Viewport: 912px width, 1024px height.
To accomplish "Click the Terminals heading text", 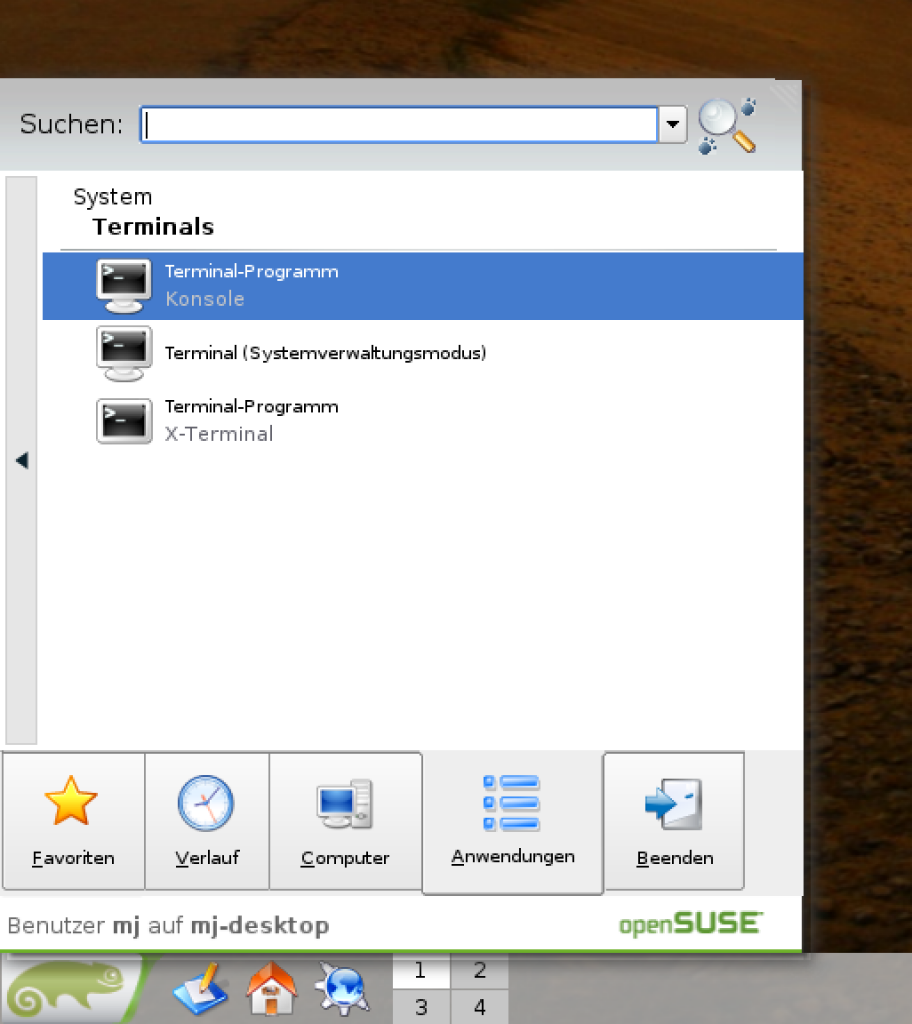I will (x=154, y=227).
